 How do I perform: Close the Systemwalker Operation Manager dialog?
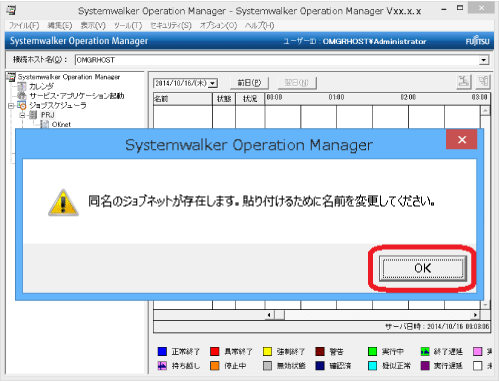tap(462, 140)
